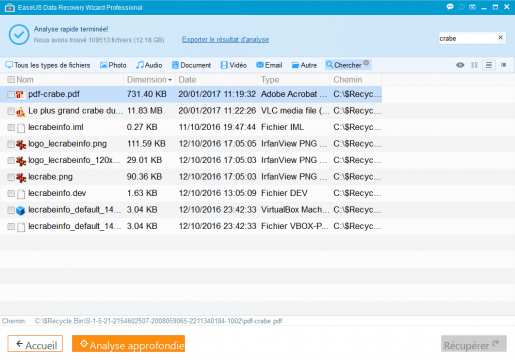Click the 90.36 KB size value
Image resolution: width=515 pixels, height=360 pixels.
pos(144,177)
